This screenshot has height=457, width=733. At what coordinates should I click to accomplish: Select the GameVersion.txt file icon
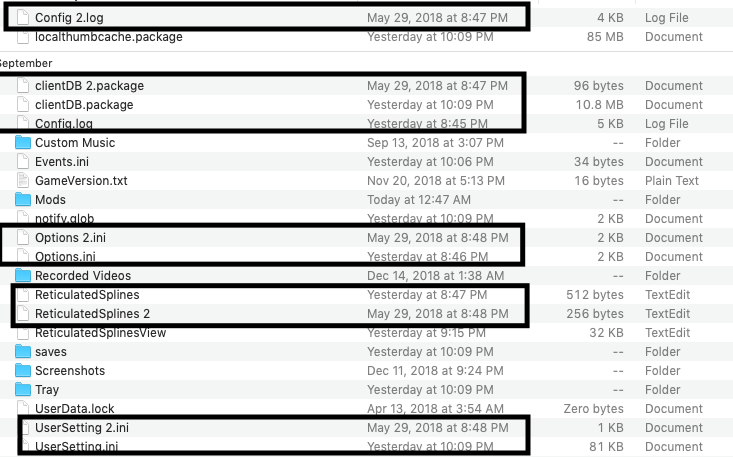pos(23,180)
